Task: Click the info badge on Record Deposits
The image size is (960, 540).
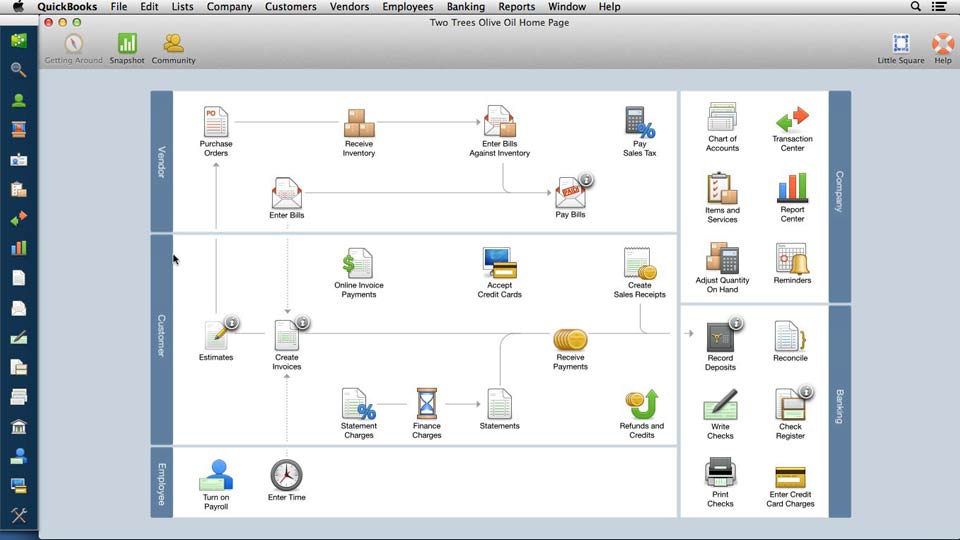Action: click(736, 323)
